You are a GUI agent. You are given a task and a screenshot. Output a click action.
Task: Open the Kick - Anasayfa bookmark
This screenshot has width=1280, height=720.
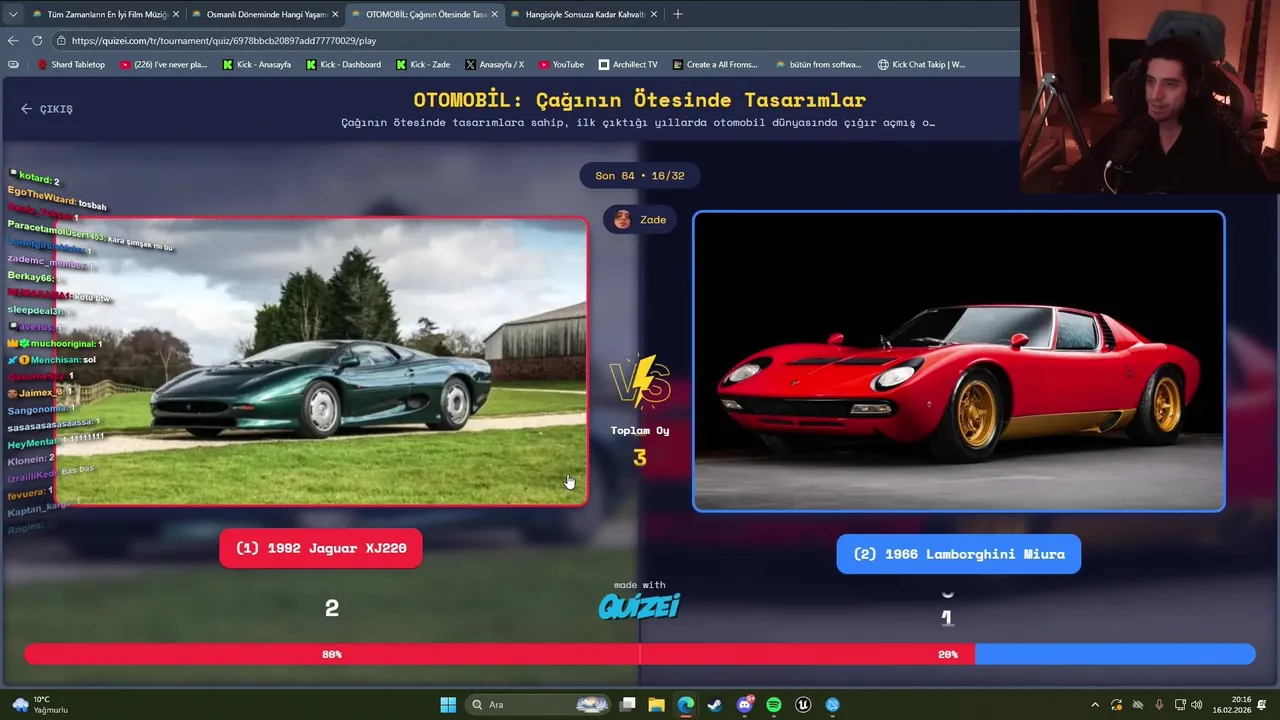tap(257, 64)
